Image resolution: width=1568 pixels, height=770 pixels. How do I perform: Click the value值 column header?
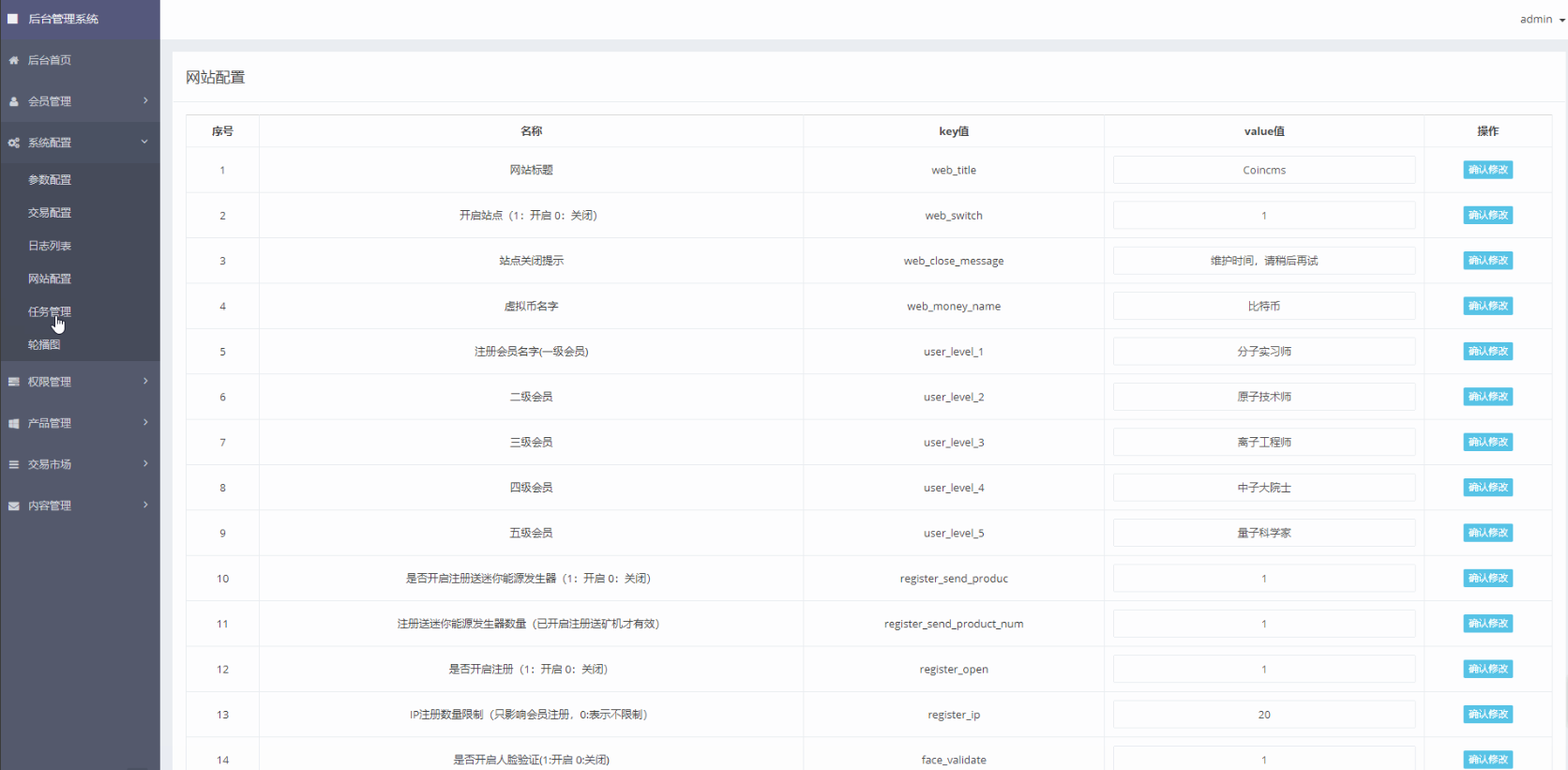pos(1264,131)
